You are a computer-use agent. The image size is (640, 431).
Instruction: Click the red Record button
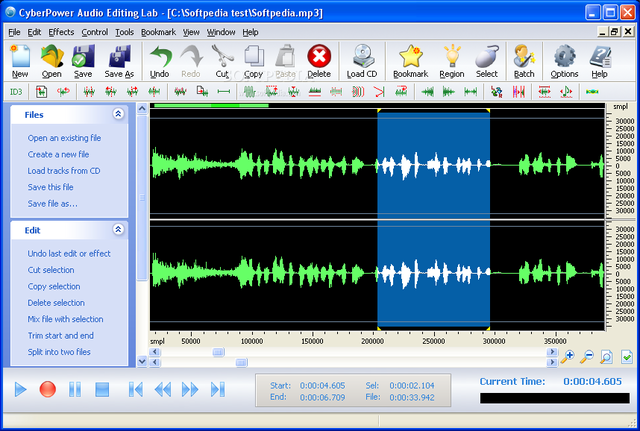(x=47, y=389)
